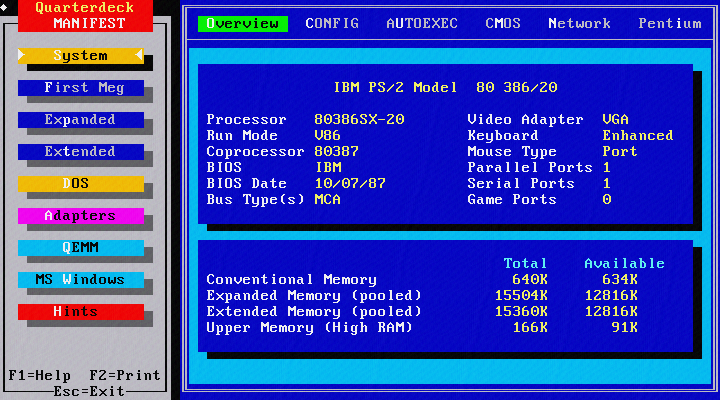Switch to the Overview tab
This screenshot has width=720, height=400.
pos(243,24)
